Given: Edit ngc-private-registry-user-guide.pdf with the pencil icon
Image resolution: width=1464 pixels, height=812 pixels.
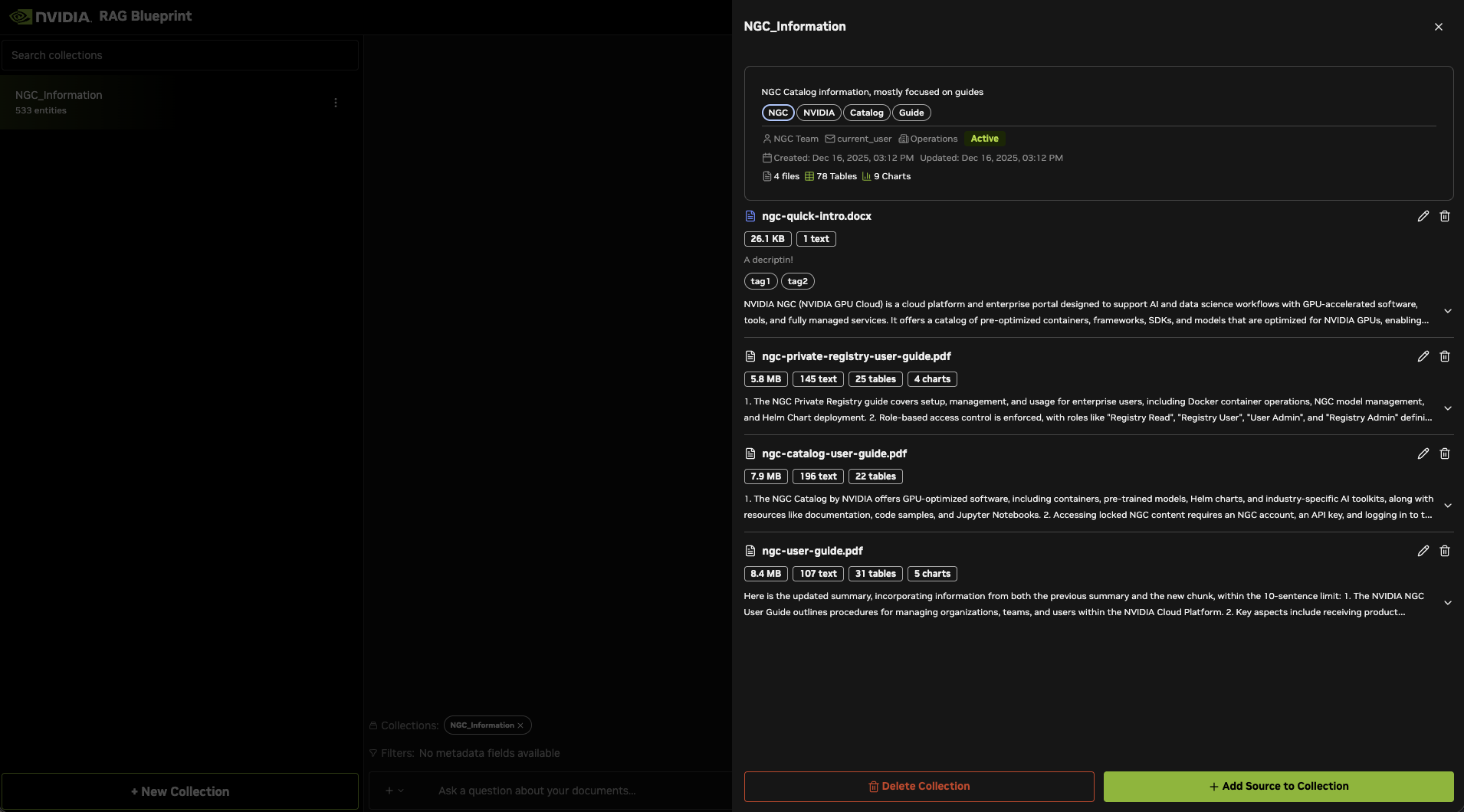Looking at the screenshot, I should click(x=1423, y=357).
